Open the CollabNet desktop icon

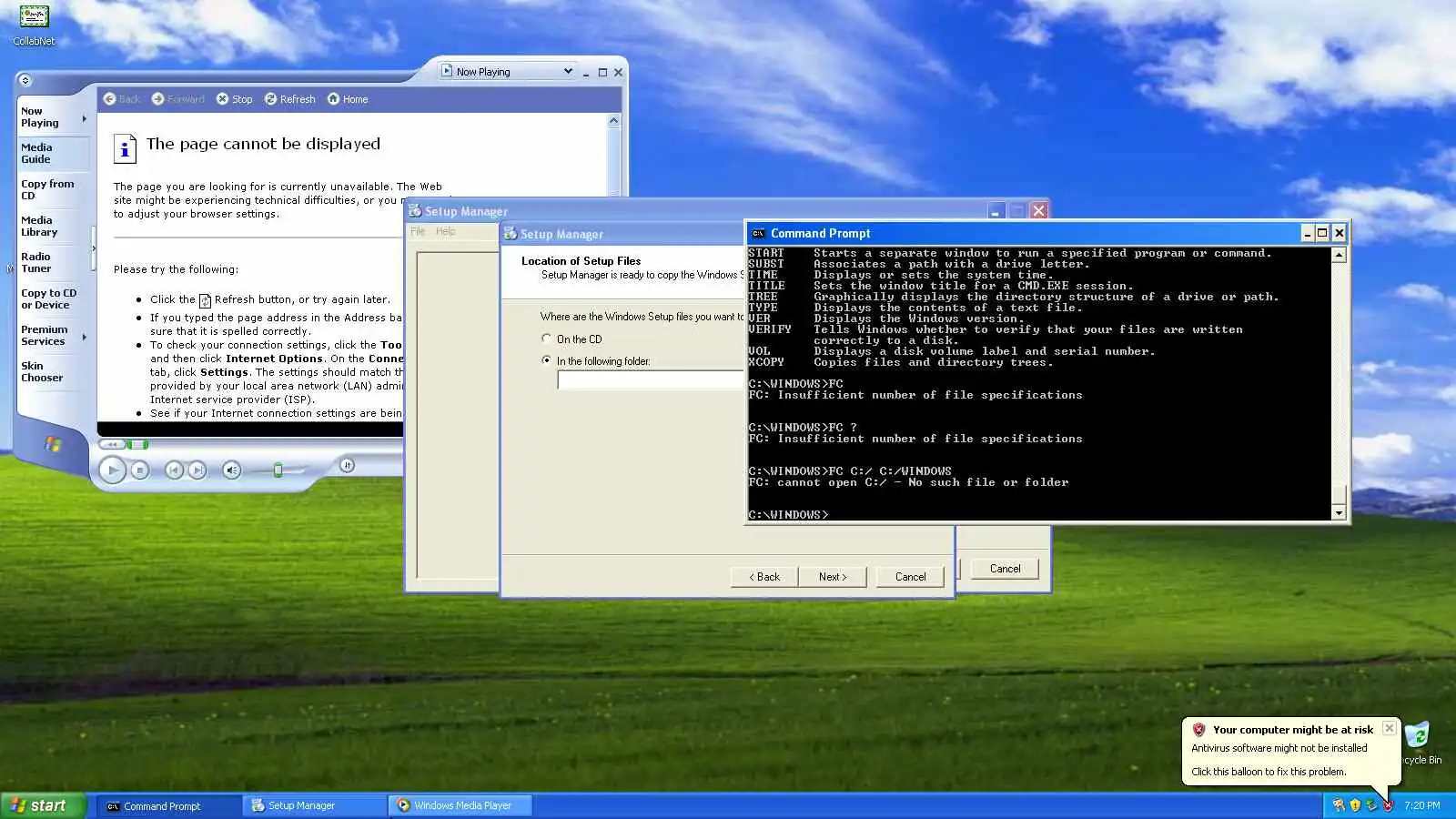point(34,25)
